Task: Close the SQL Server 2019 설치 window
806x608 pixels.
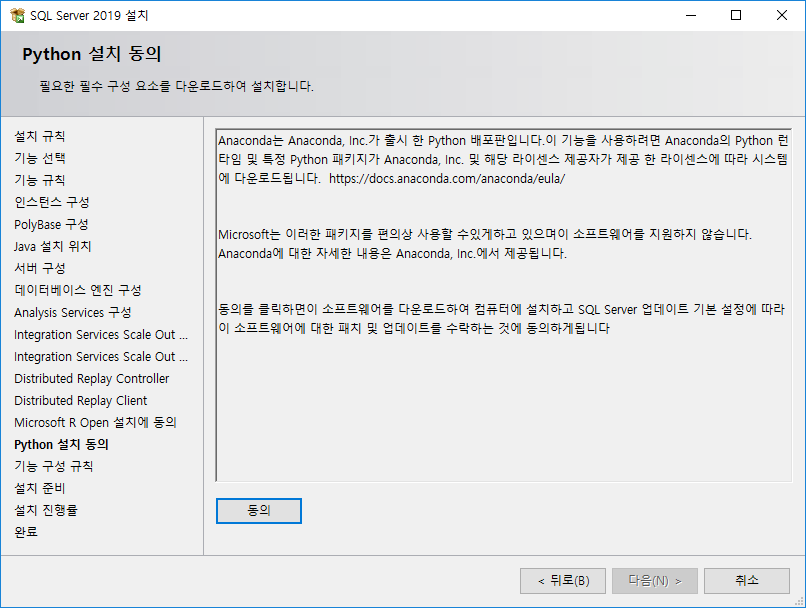Action: tap(782, 15)
